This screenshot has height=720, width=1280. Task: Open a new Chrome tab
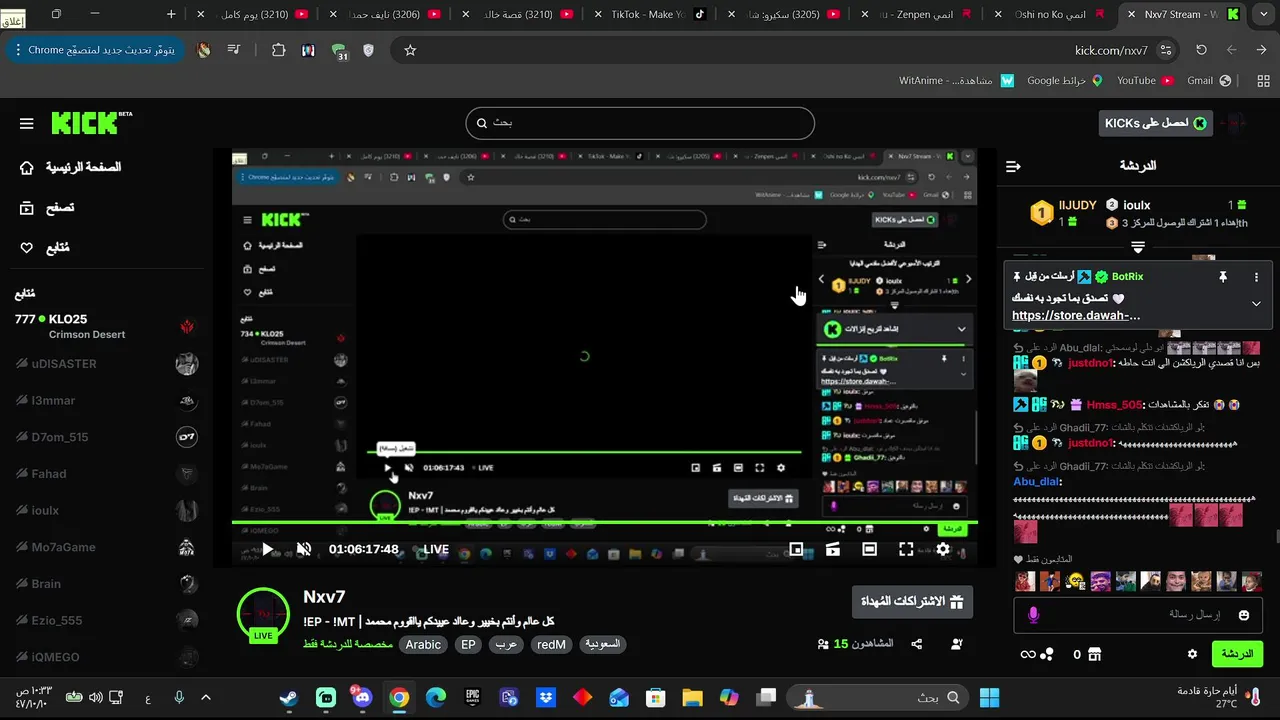[171, 14]
